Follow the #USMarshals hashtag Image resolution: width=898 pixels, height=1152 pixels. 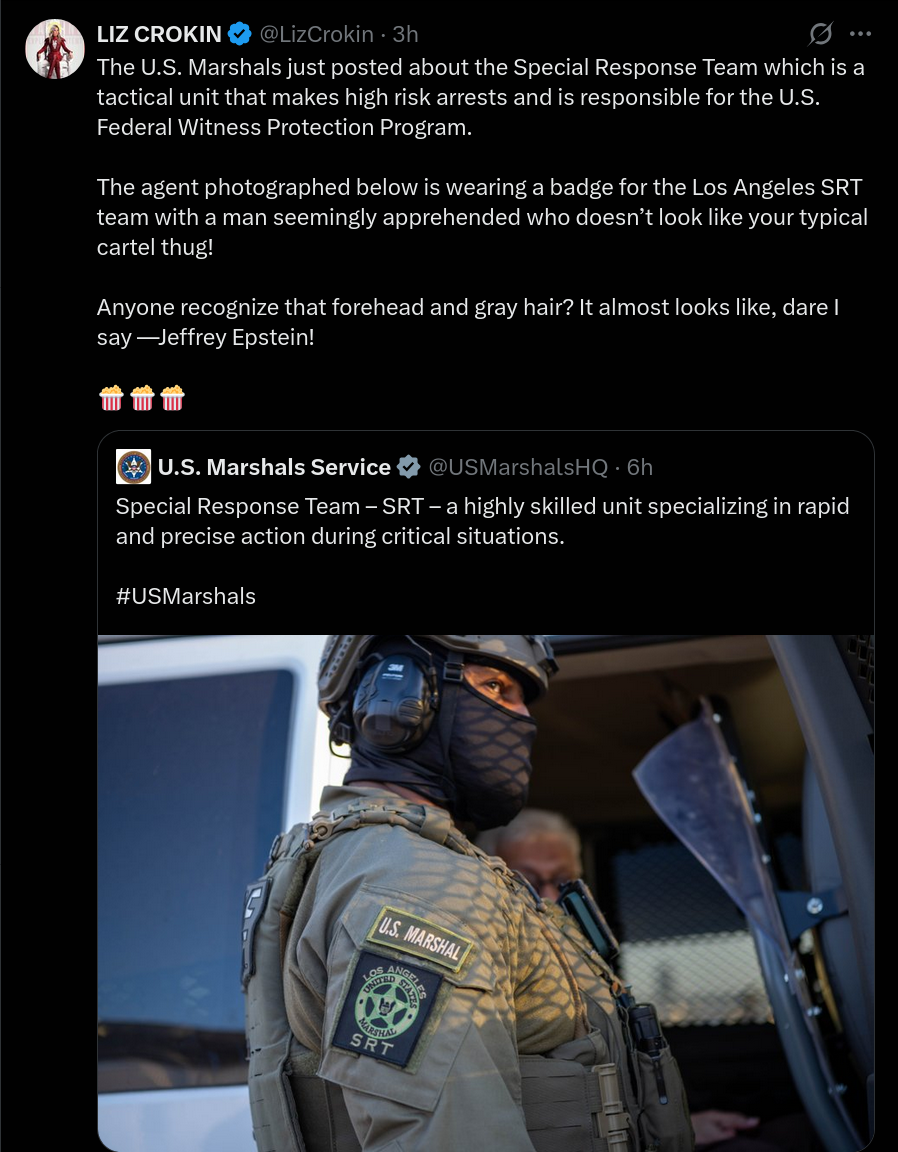tap(186, 596)
